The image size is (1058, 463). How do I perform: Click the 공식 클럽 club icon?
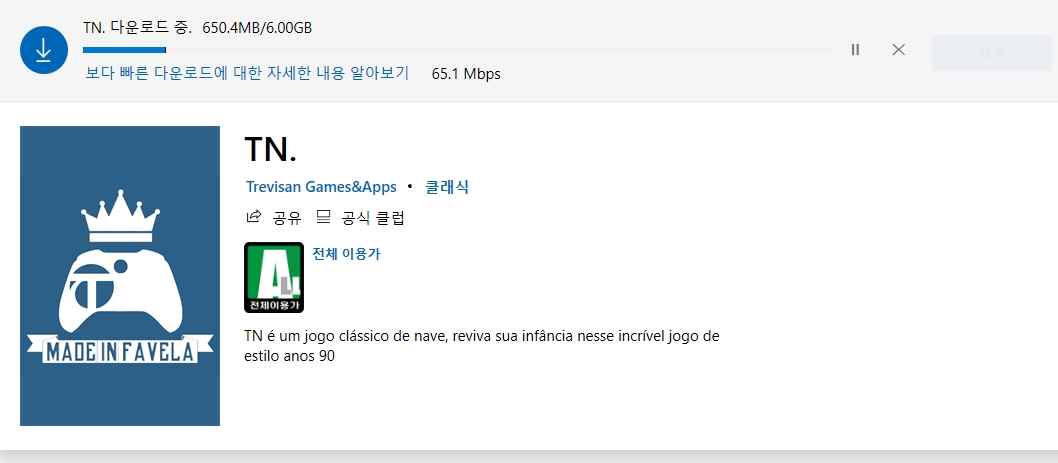[x=323, y=217]
